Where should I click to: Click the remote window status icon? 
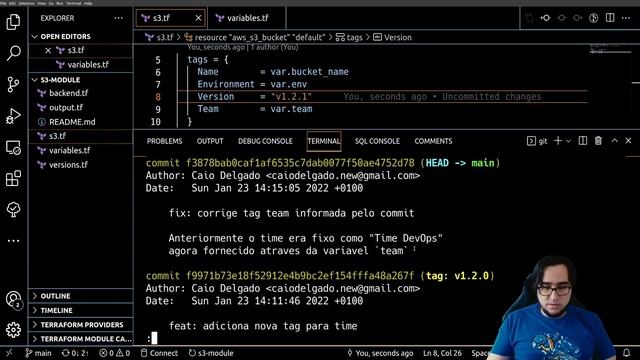click(x=9, y=353)
